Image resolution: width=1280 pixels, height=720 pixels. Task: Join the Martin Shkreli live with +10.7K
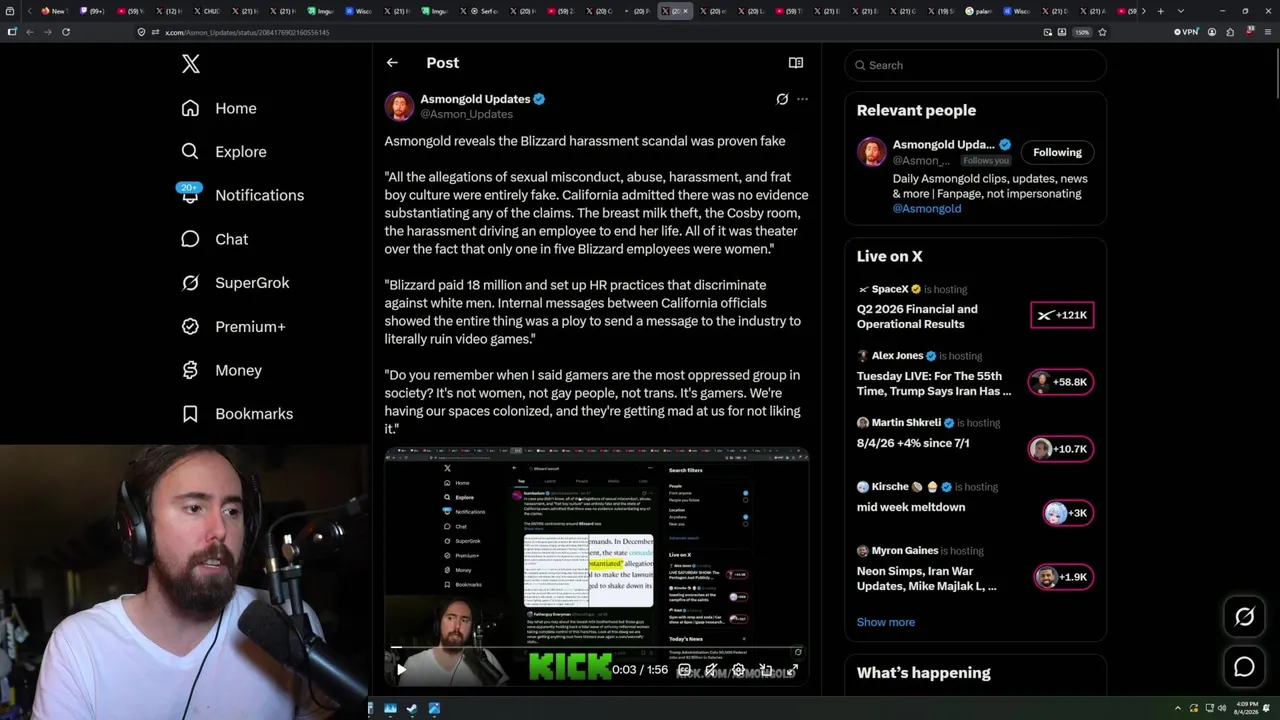coord(1060,449)
